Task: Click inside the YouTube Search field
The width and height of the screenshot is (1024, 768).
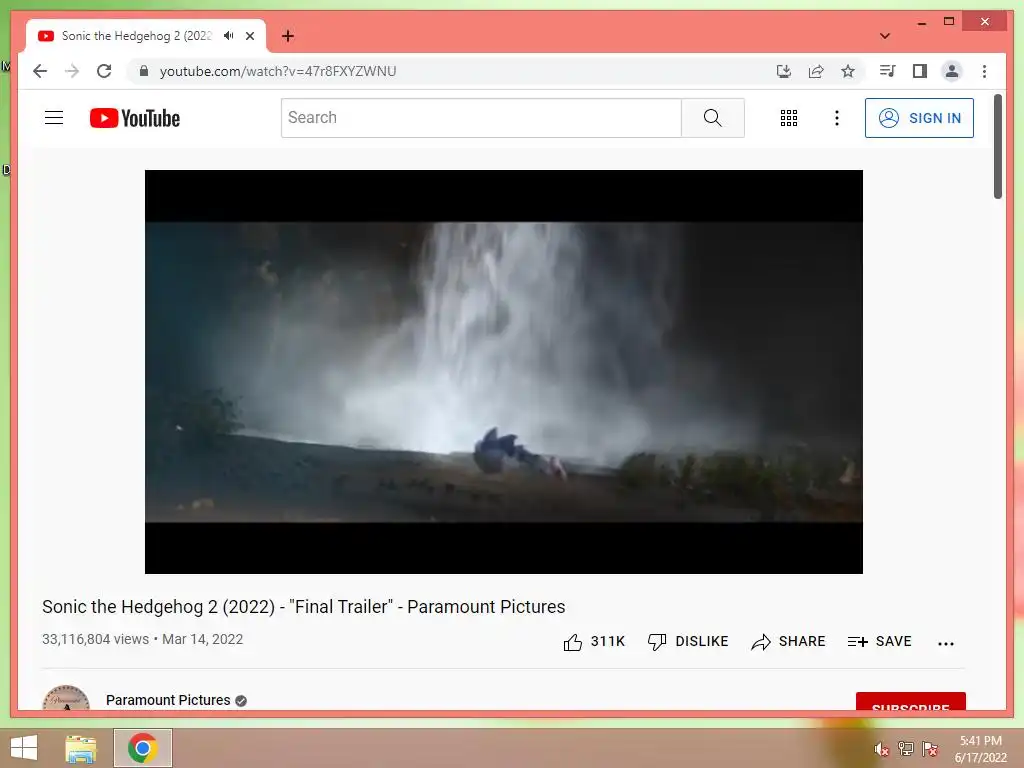Action: coord(481,118)
